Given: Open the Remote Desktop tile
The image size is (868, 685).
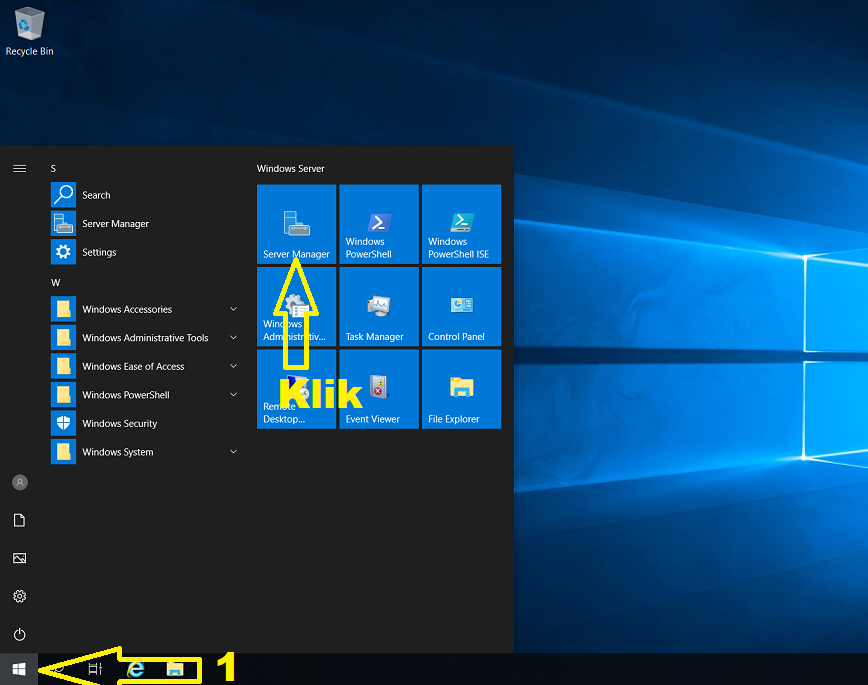Looking at the screenshot, I should [296, 389].
